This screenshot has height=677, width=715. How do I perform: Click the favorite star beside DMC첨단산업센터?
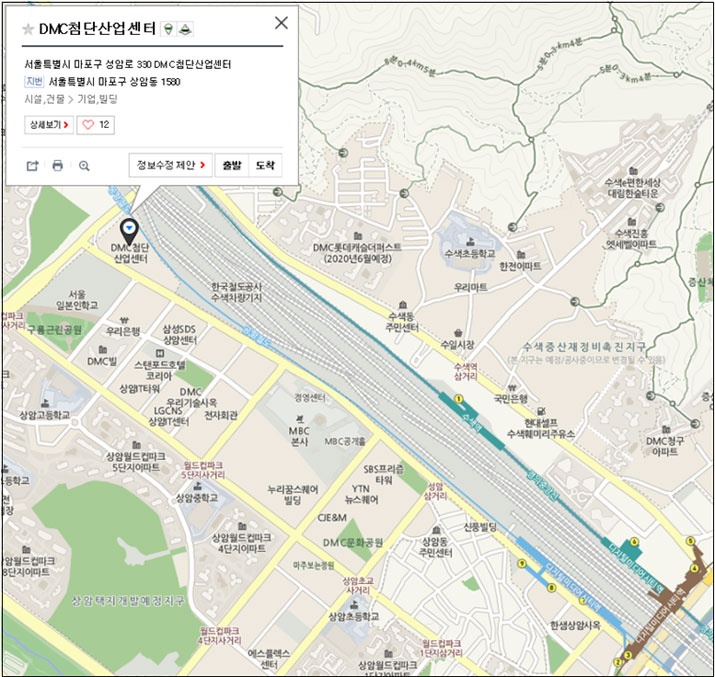tap(27, 29)
